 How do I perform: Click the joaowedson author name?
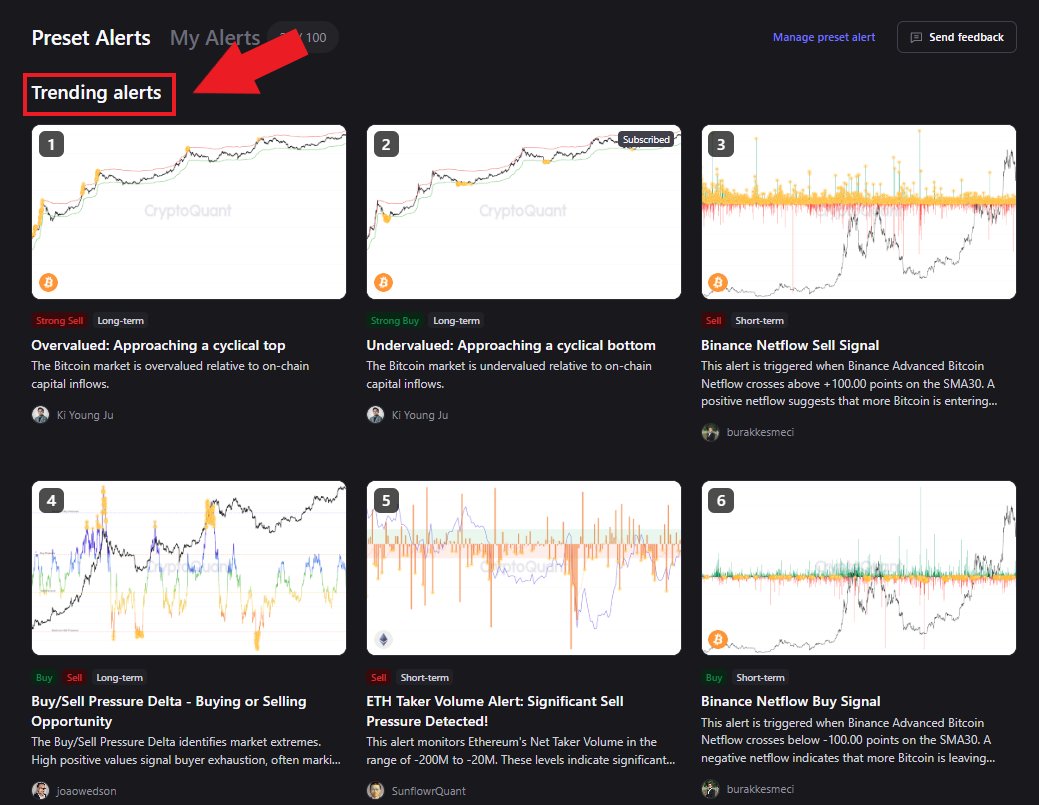86,791
